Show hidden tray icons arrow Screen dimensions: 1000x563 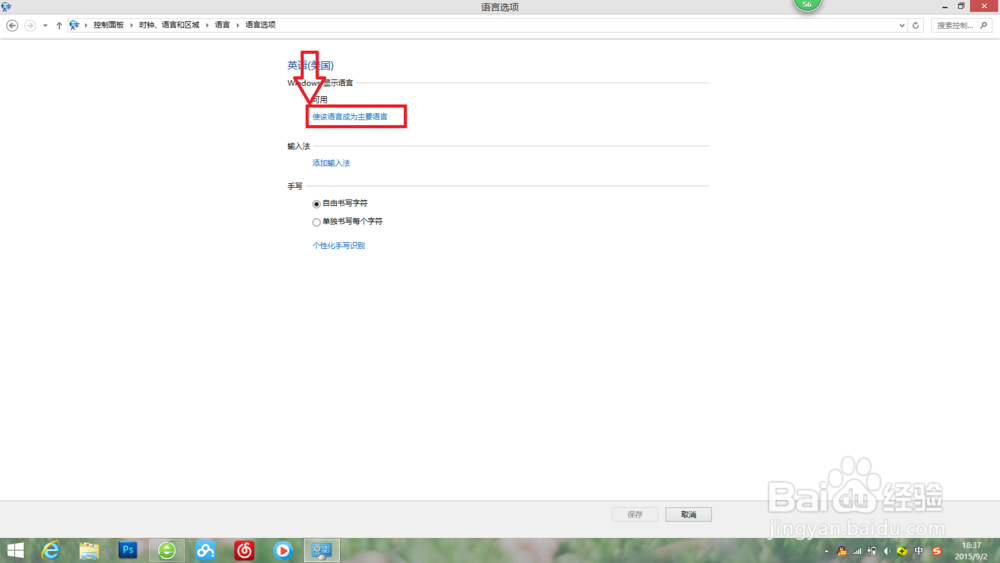point(827,552)
